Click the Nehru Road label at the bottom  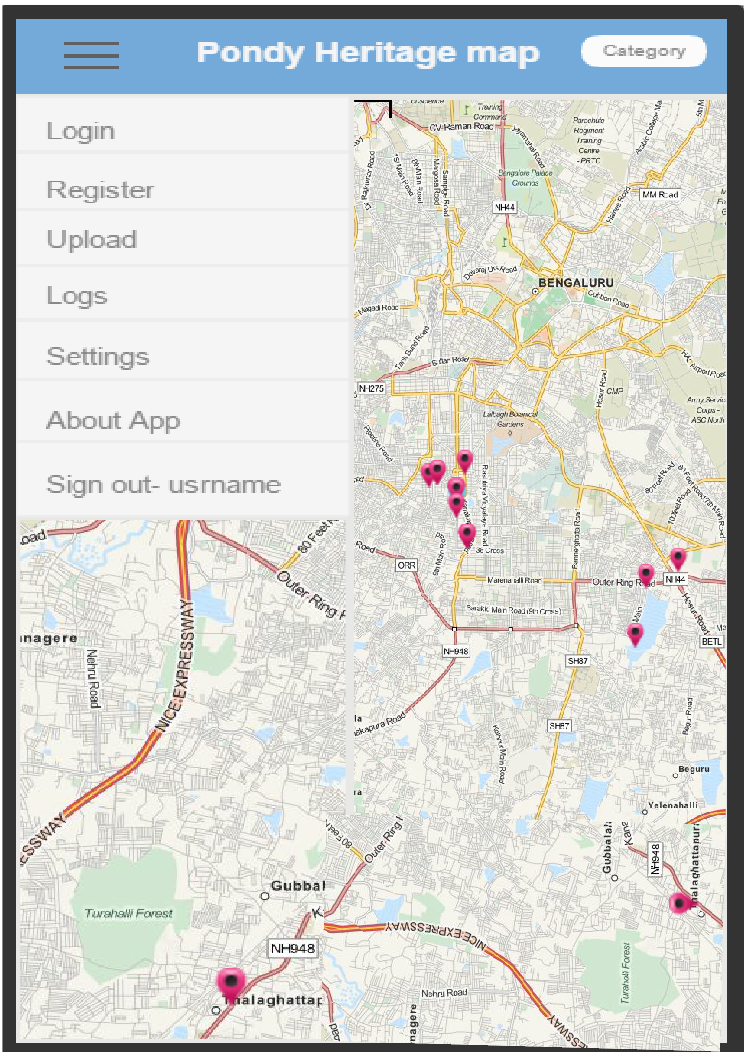pos(444,992)
